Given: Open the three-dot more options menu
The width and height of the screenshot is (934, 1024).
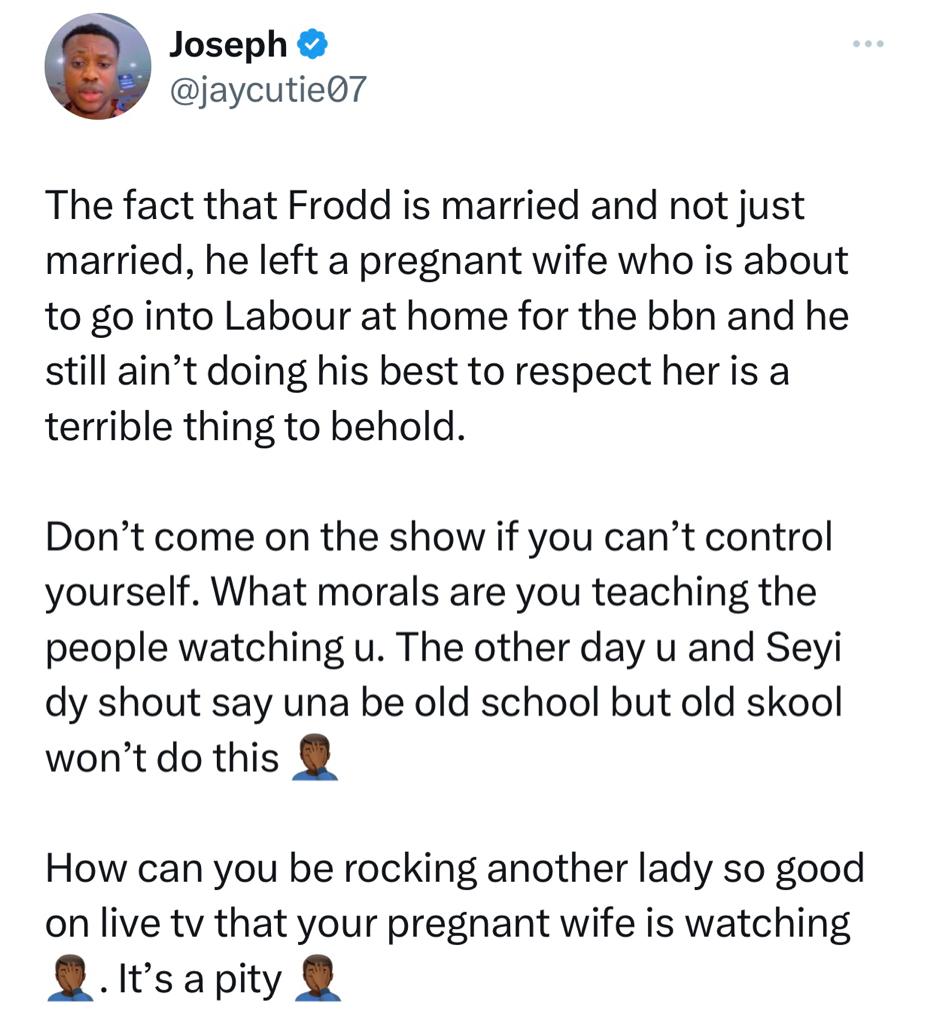Looking at the screenshot, I should click(868, 44).
